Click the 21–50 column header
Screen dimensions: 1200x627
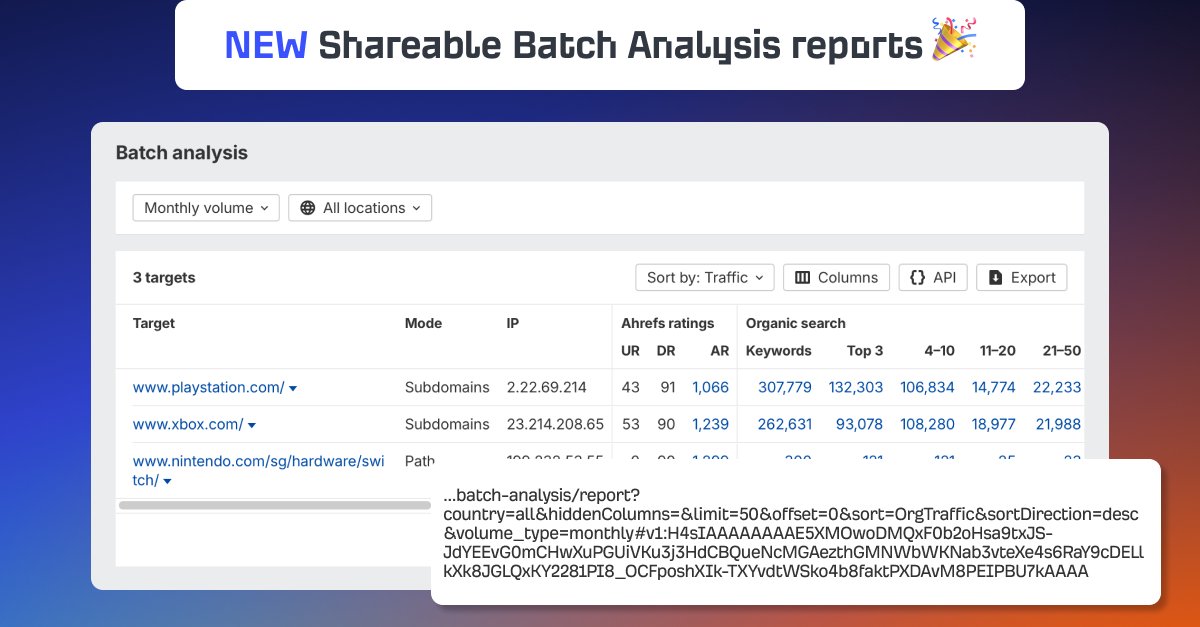tap(1061, 351)
